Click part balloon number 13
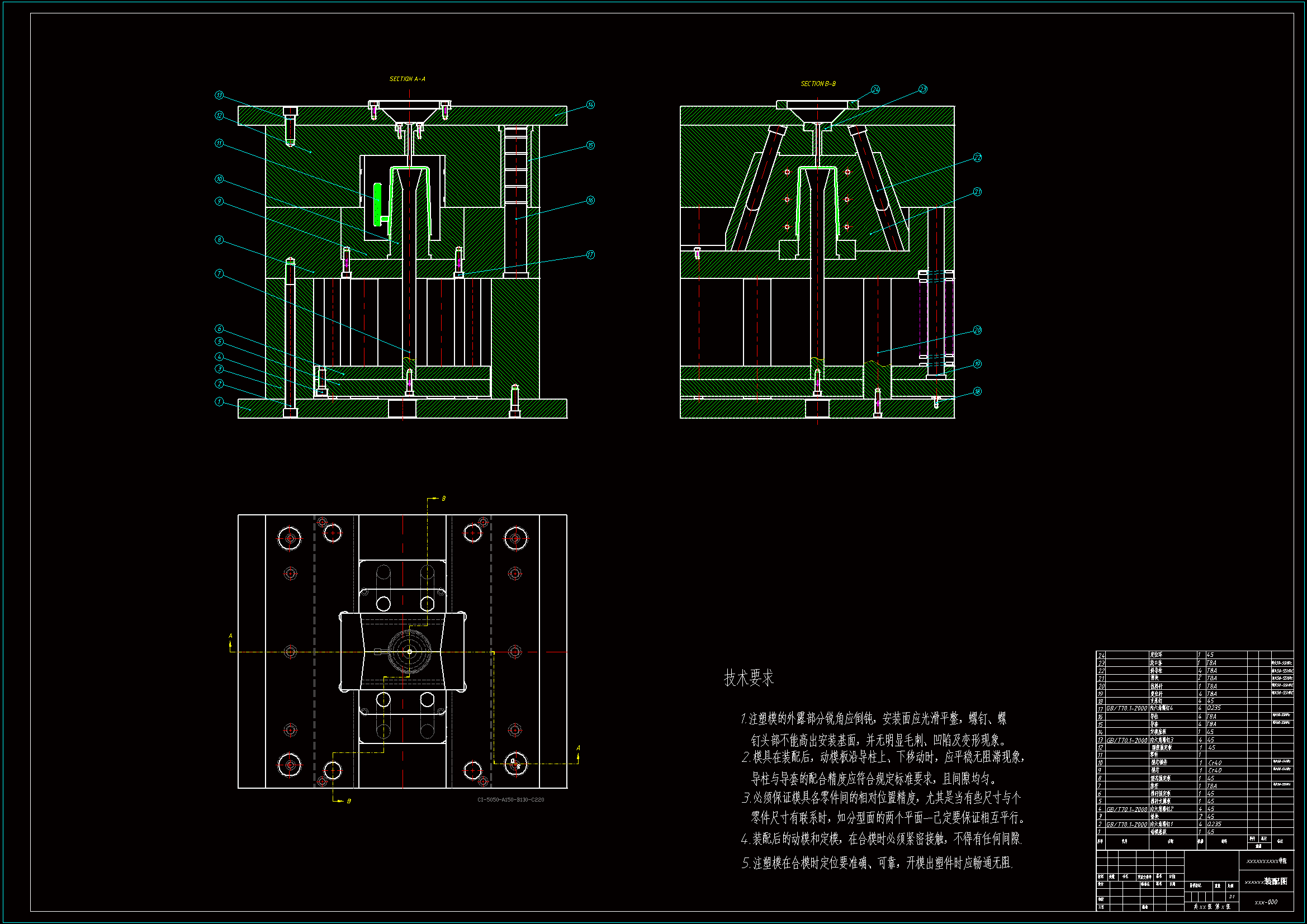 click(x=219, y=95)
